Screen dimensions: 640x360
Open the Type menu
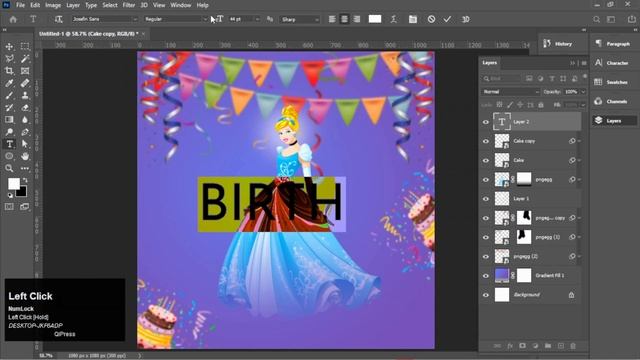pyautogui.click(x=91, y=5)
